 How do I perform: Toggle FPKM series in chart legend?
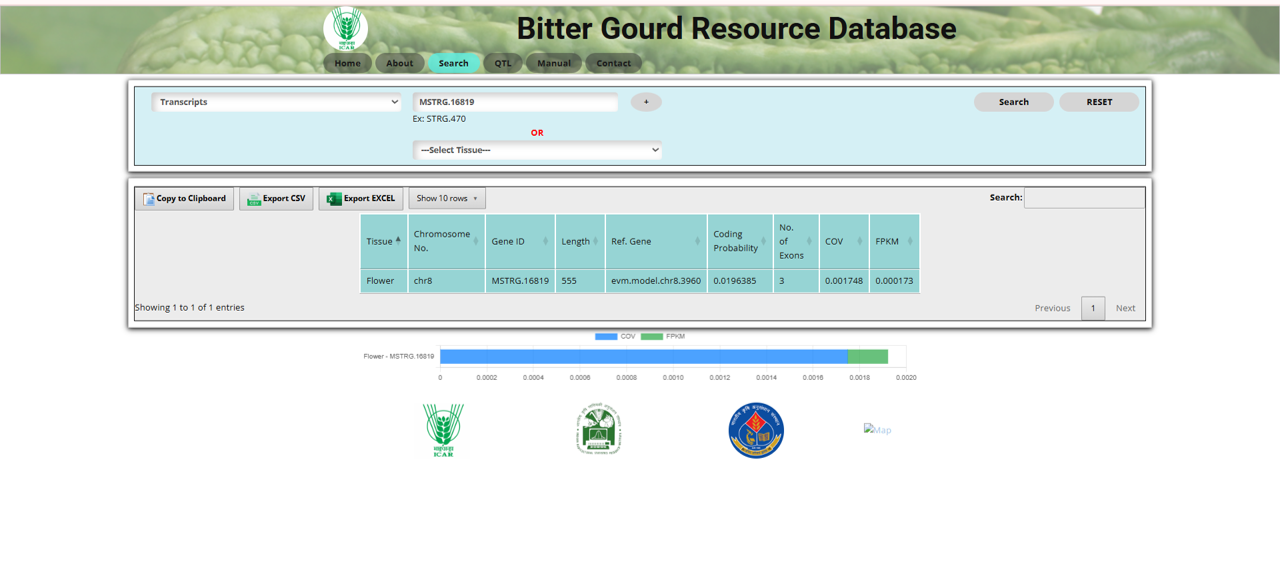tap(664, 336)
